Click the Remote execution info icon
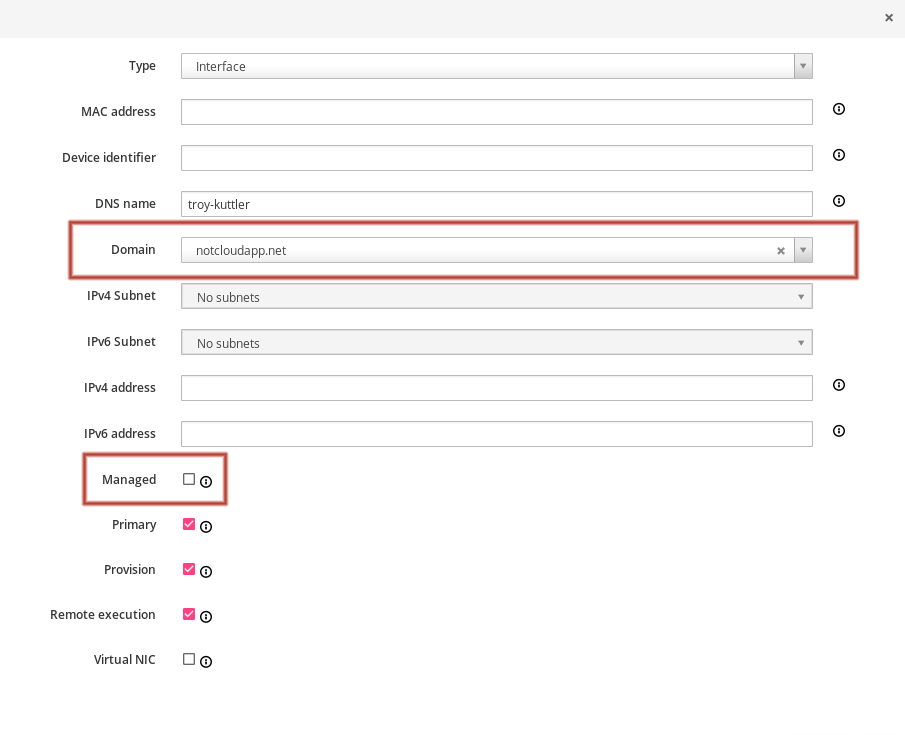Viewport: 905px width, 735px height. tap(206, 617)
